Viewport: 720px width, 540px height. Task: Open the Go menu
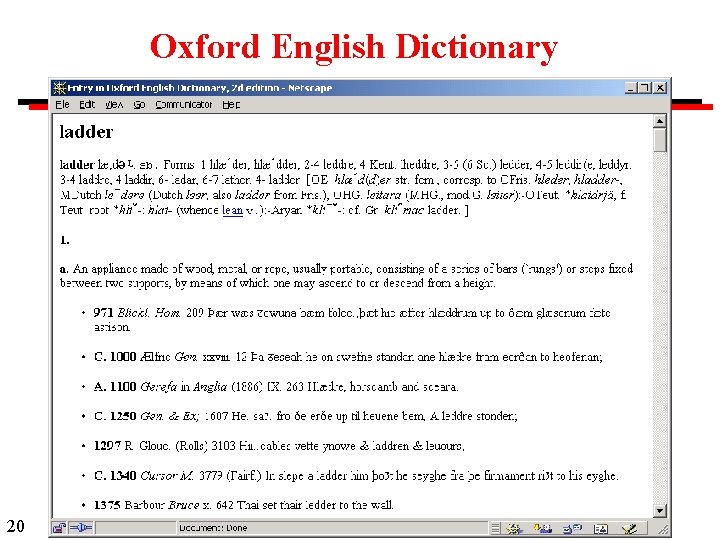pyautogui.click(x=139, y=105)
